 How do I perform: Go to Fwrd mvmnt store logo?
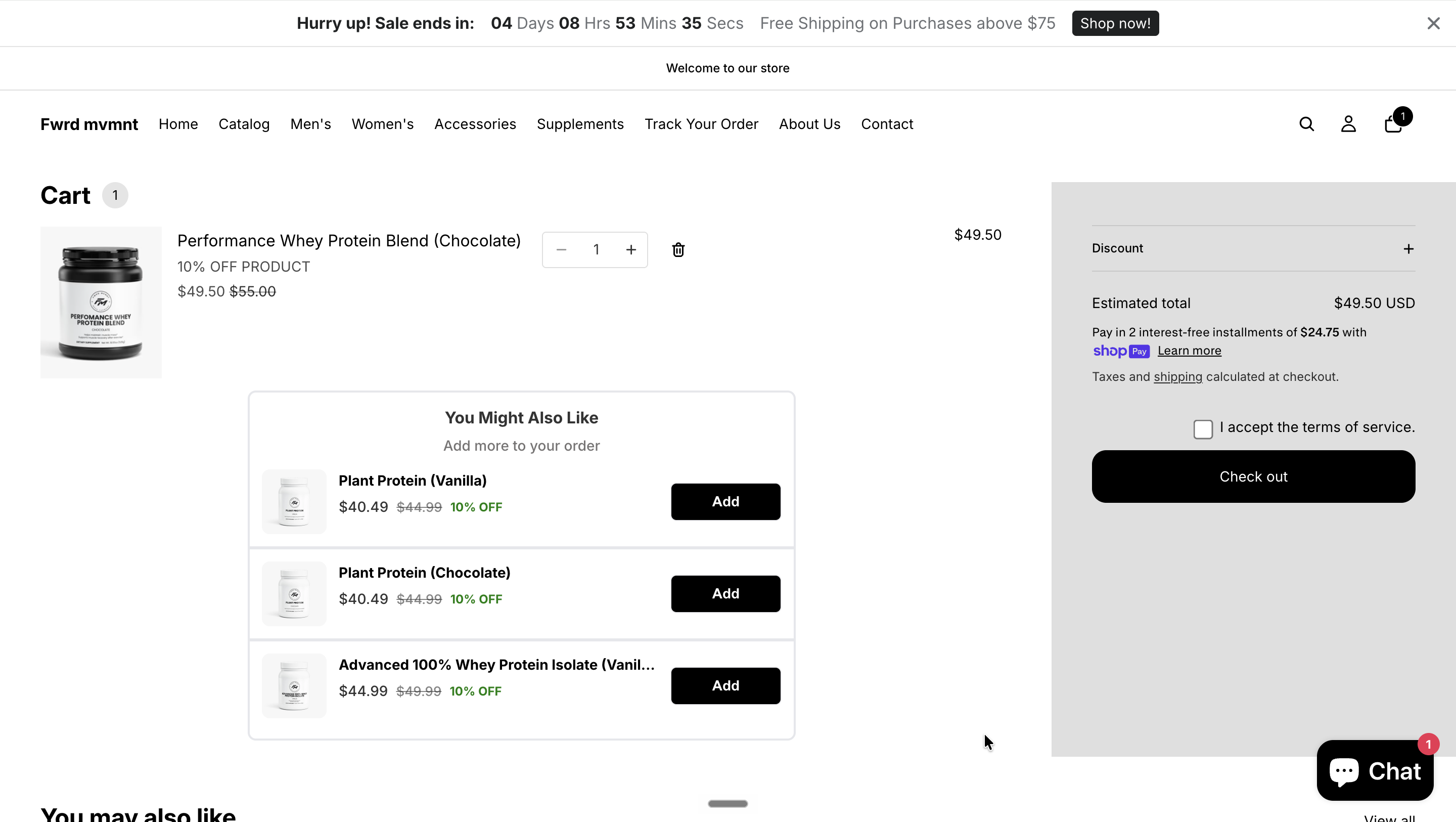89,124
